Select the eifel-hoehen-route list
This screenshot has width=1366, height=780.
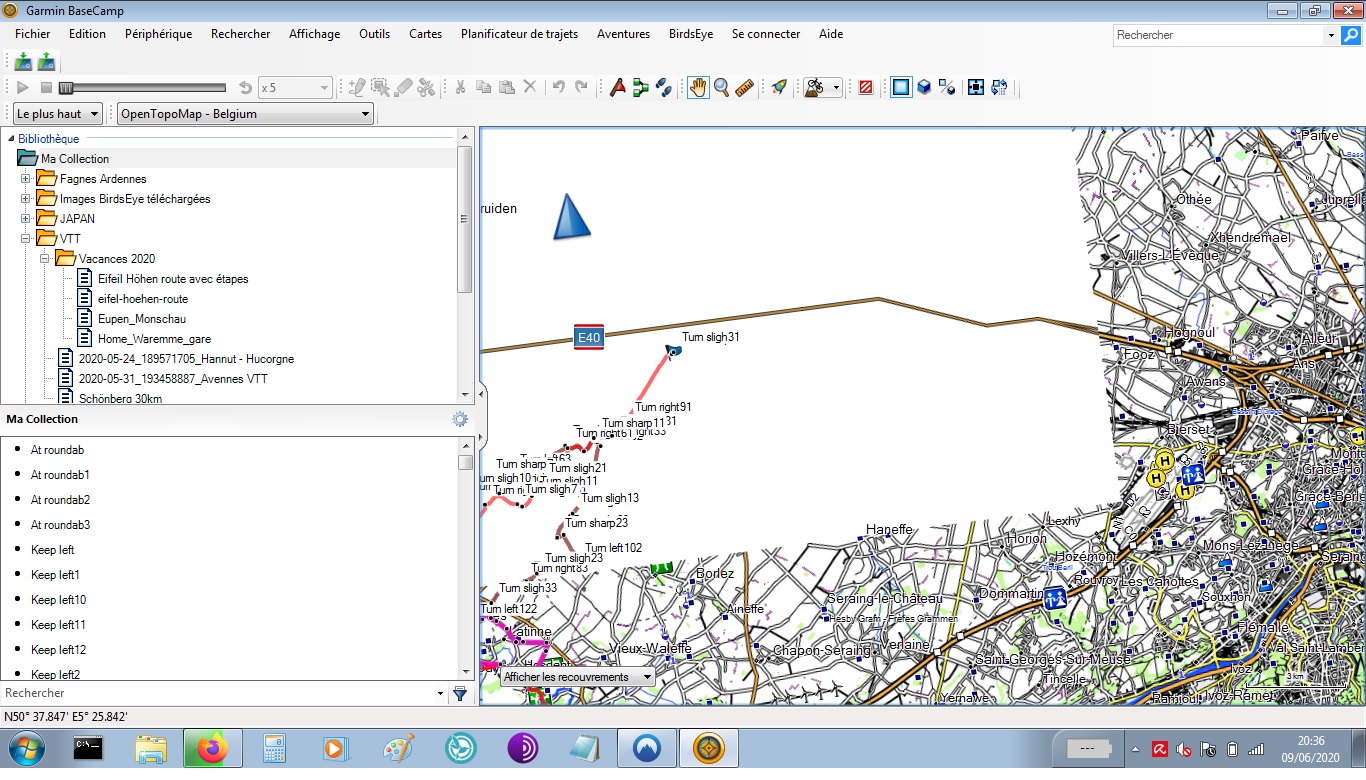(143, 299)
